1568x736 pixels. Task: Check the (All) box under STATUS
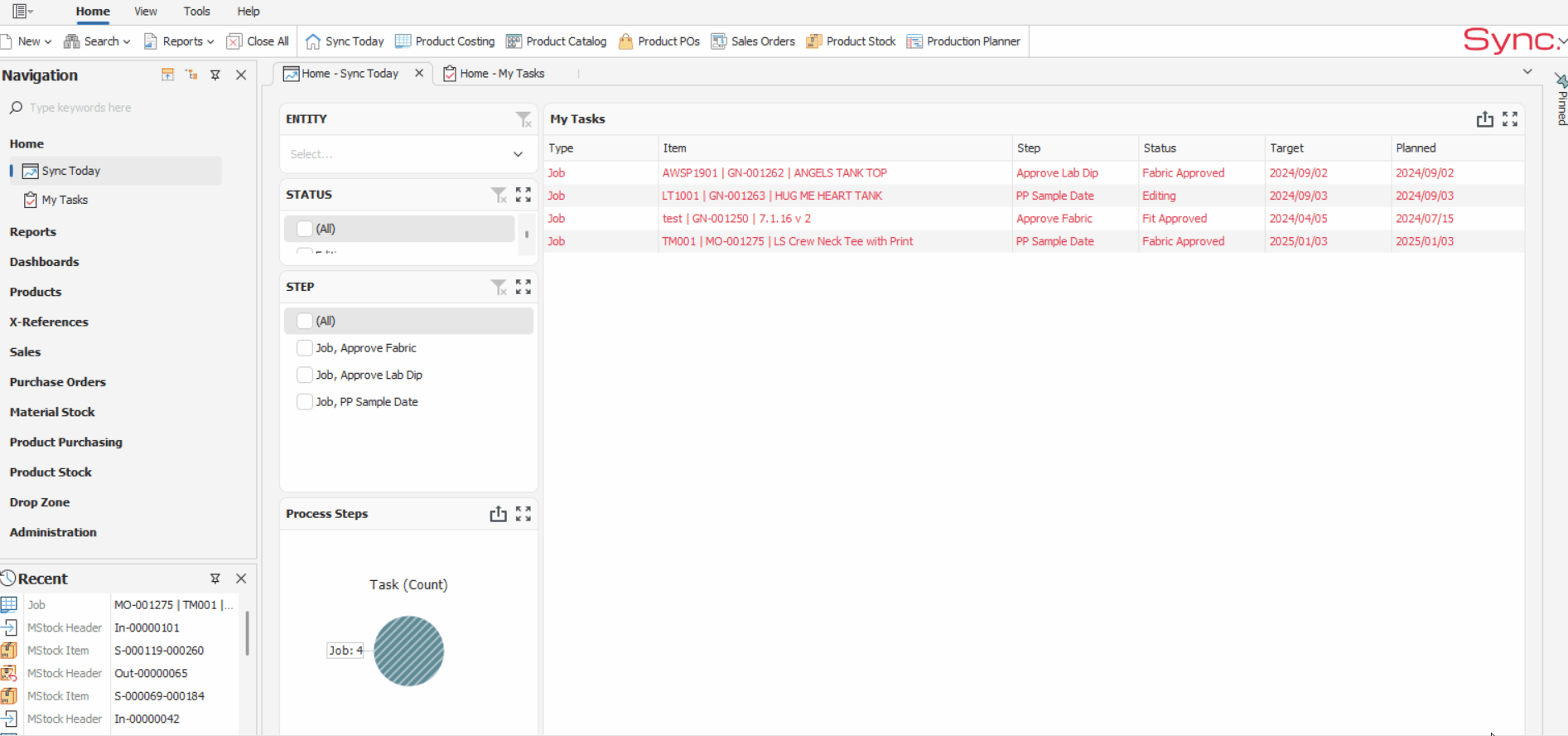point(305,229)
